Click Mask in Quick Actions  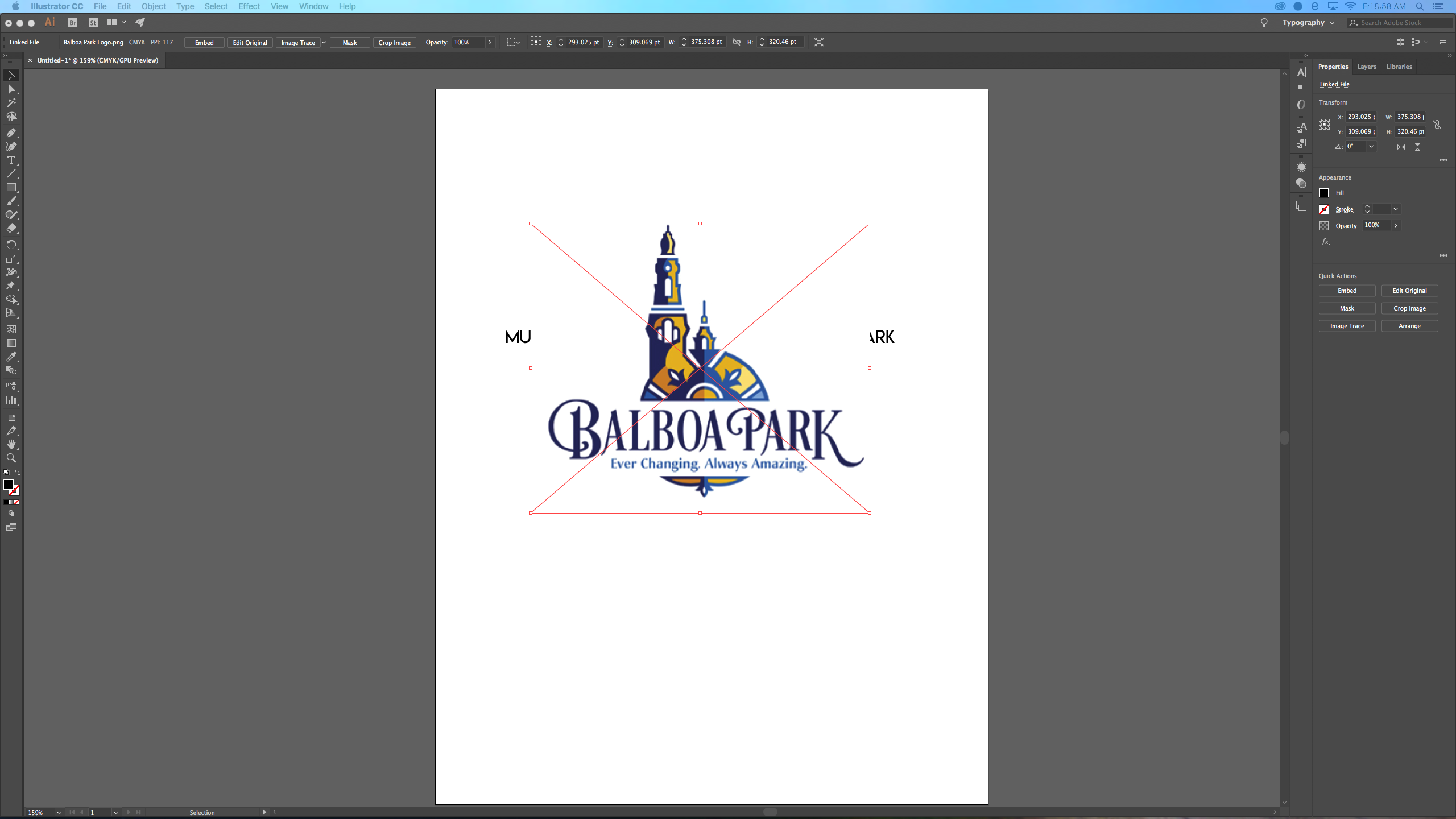[1347, 308]
